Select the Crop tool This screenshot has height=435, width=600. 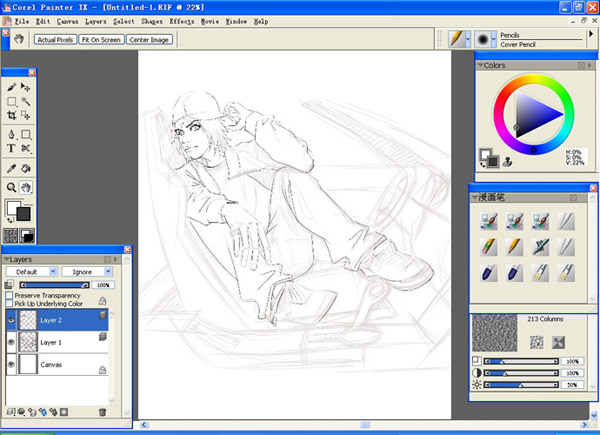[x=11, y=116]
